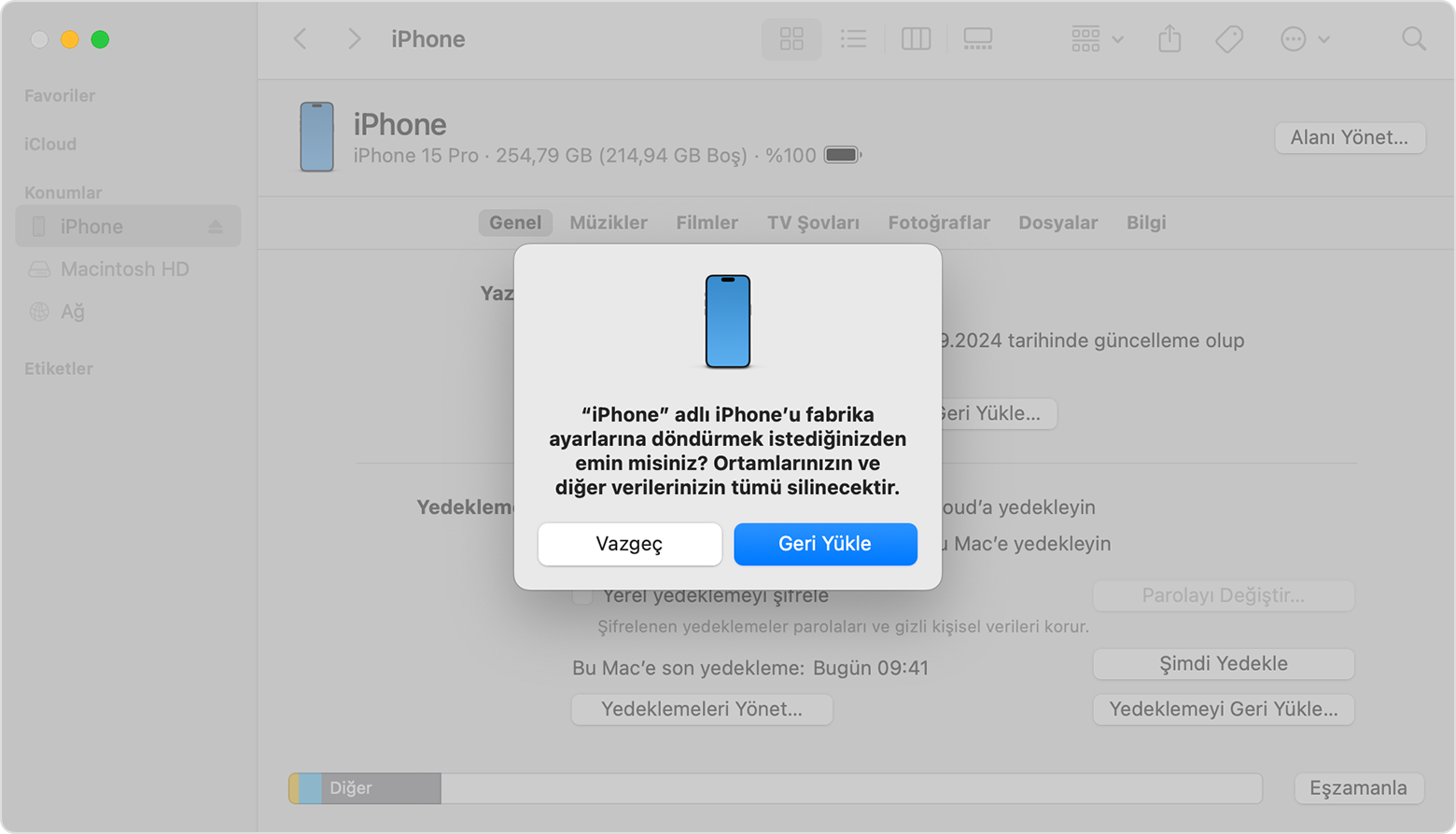Switch to the Dosyalar tab

pyautogui.click(x=1057, y=223)
